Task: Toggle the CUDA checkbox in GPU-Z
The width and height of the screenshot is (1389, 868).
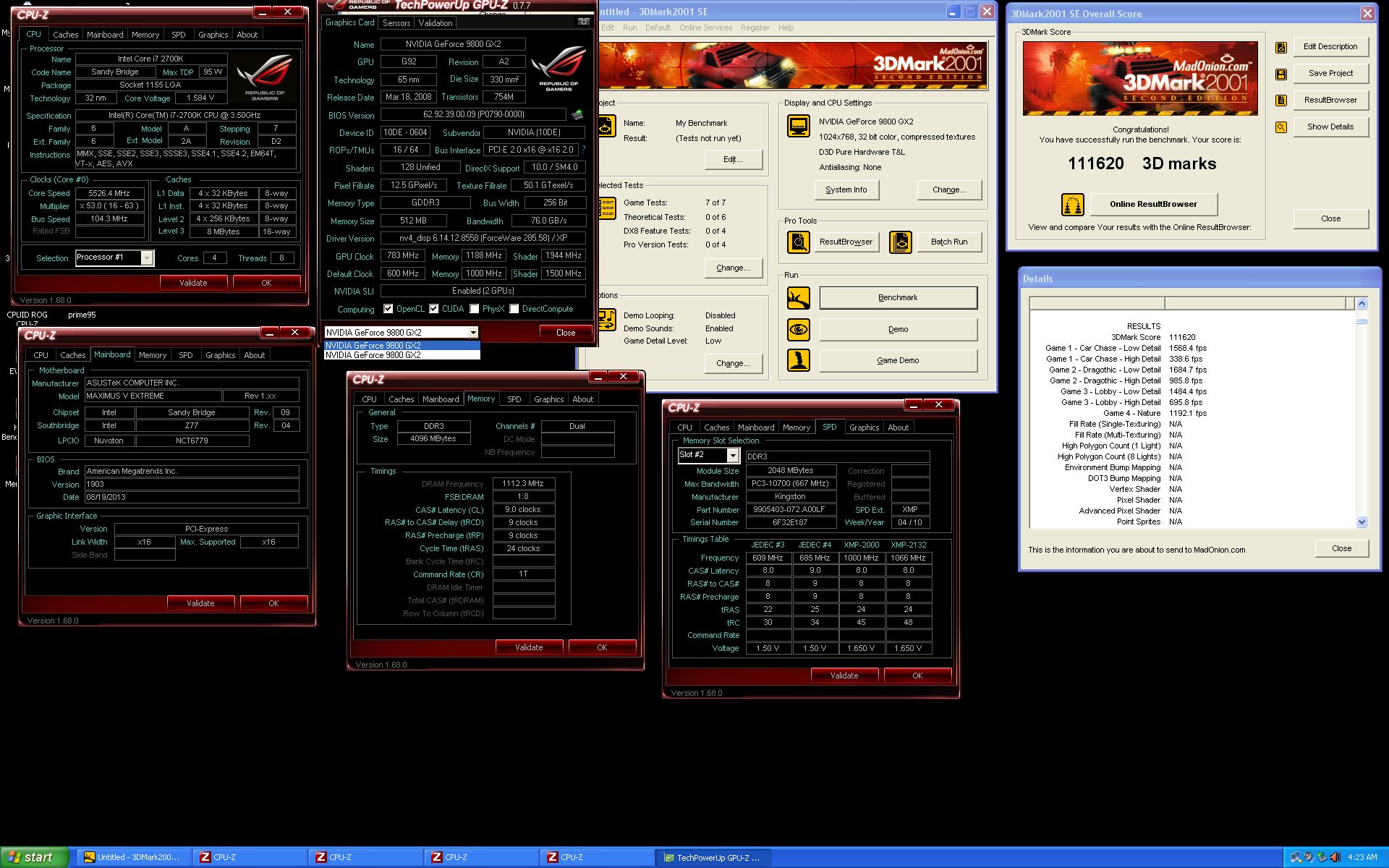Action: tap(434, 309)
